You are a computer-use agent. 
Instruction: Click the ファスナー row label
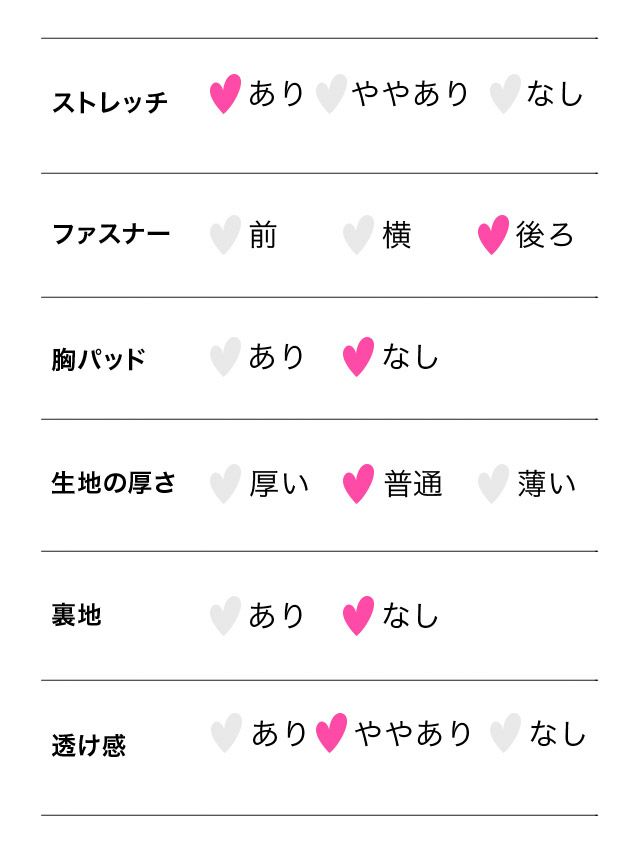click(x=111, y=234)
